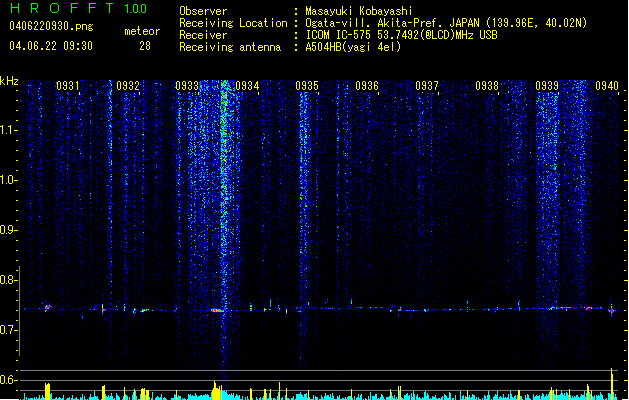Image resolution: width=629 pixels, height=400 pixels.
Task: Click the Receiver ICOM IC-575 text
Action: [x=401, y=35]
